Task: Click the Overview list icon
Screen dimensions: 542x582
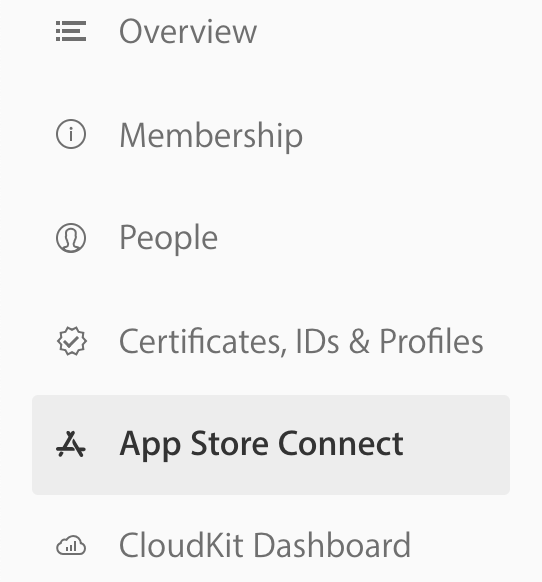Action: (71, 31)
